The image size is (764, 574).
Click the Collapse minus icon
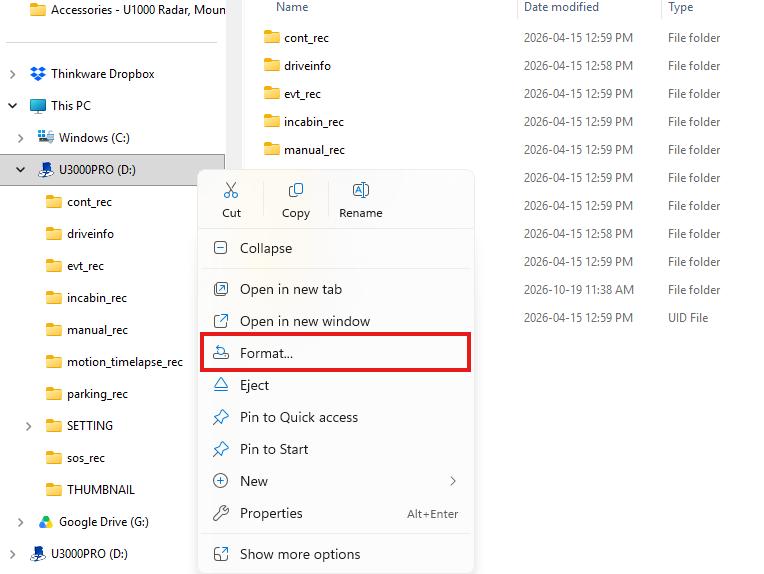220,248
